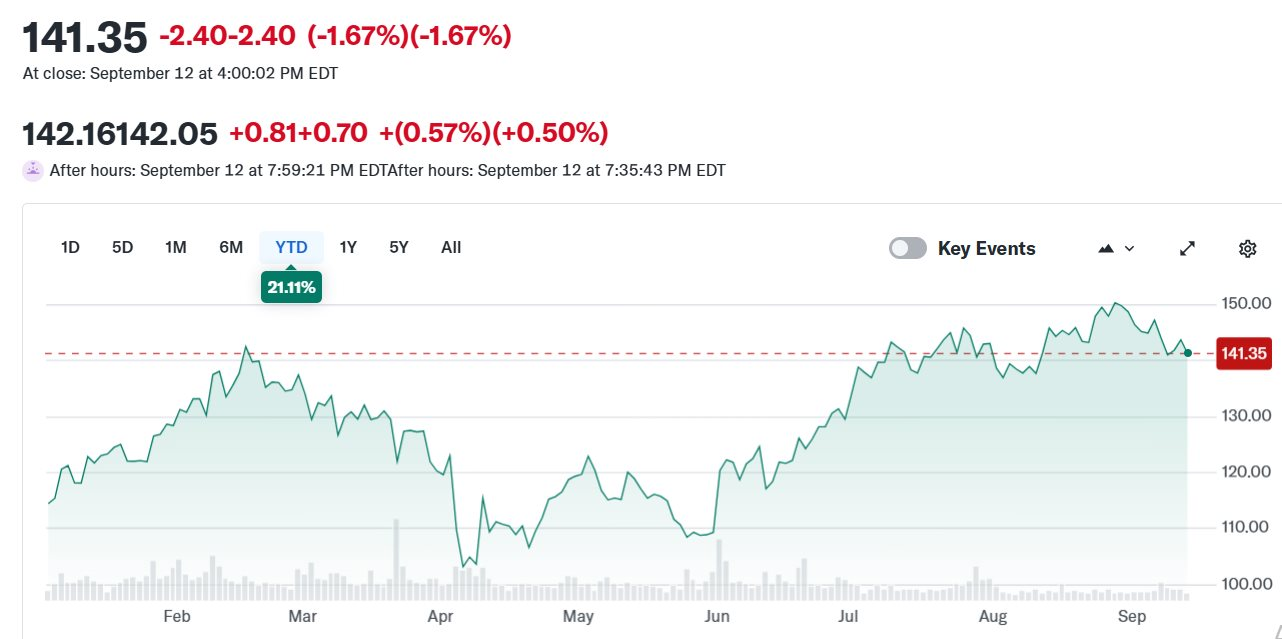Select the 1M time range
Viewport: 1282px width, 639px height.
tap(175, 247)
